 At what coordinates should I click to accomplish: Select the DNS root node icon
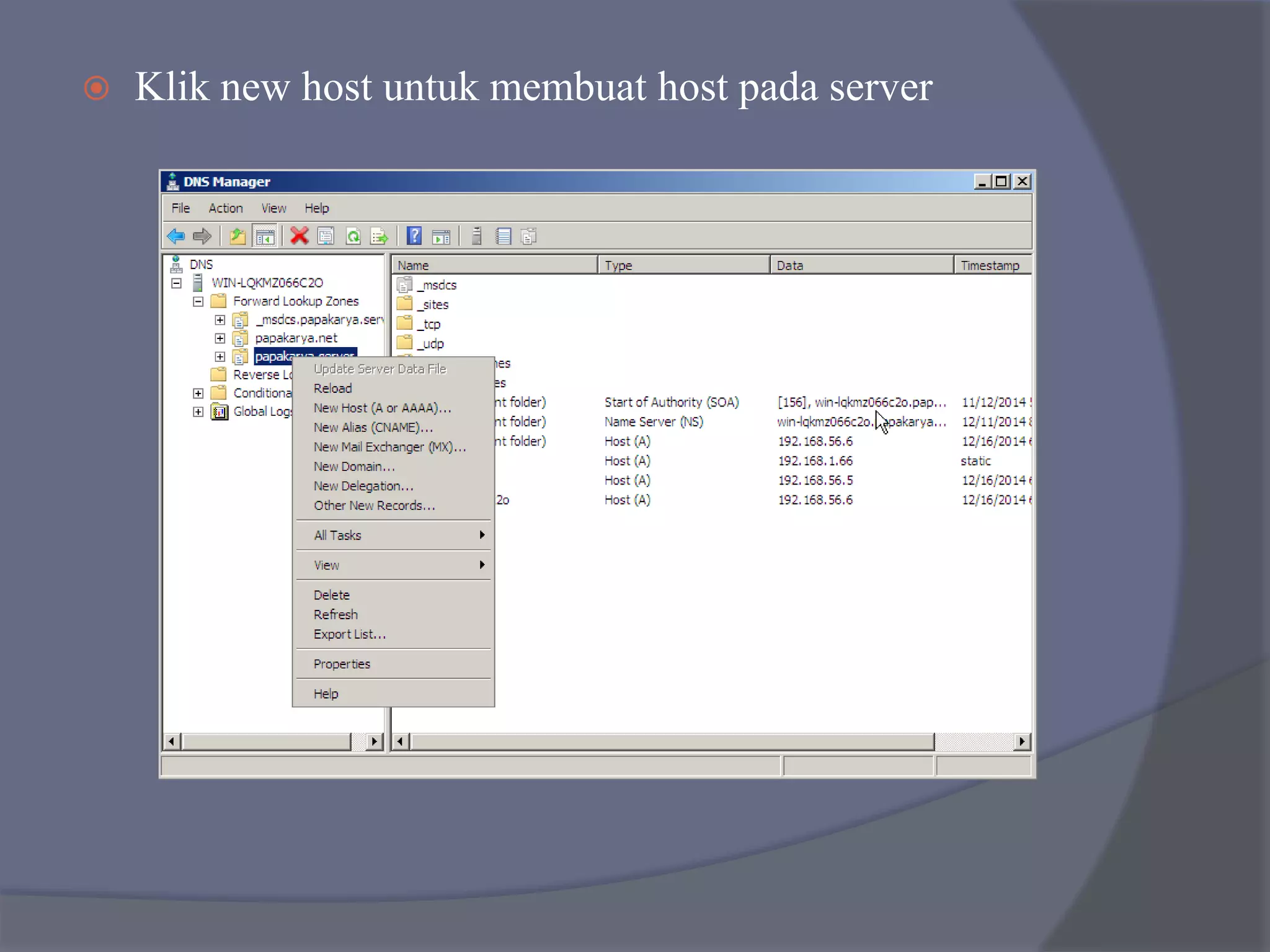(x=176, y=265)
